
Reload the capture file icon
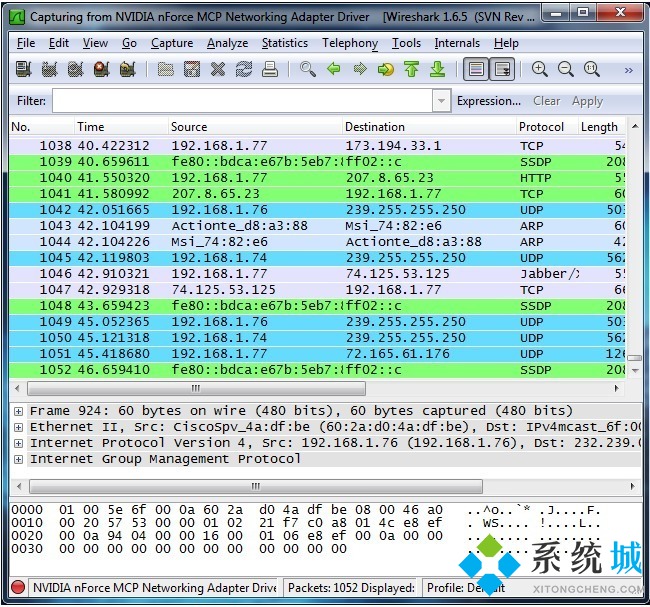click(244, 69)
